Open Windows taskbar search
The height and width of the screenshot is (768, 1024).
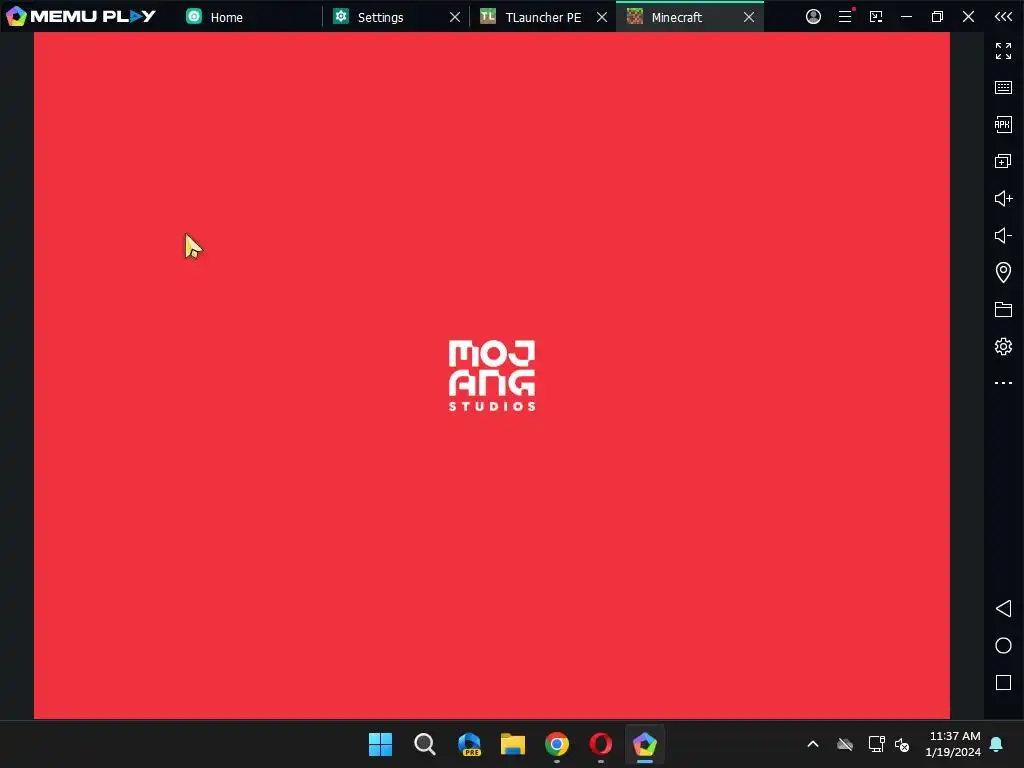pyautogui.click(x=424, y=744)
